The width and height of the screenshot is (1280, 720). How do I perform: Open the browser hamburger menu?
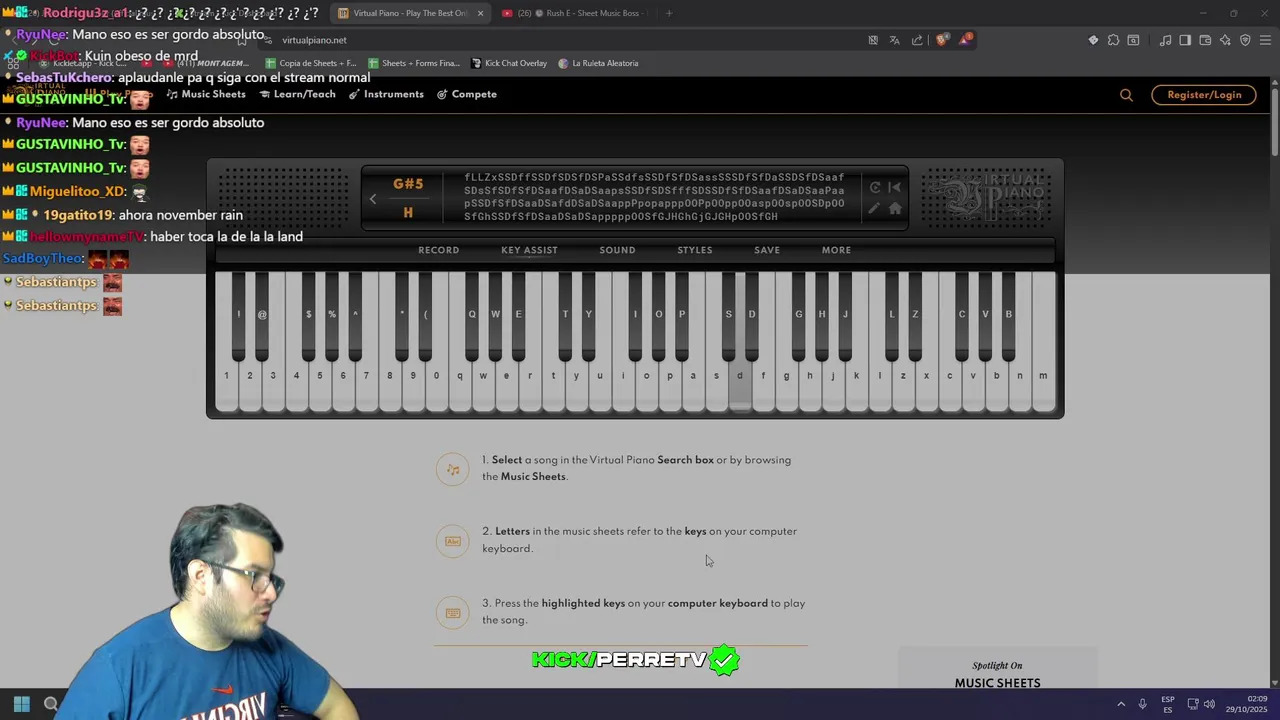coord(1265,40)
